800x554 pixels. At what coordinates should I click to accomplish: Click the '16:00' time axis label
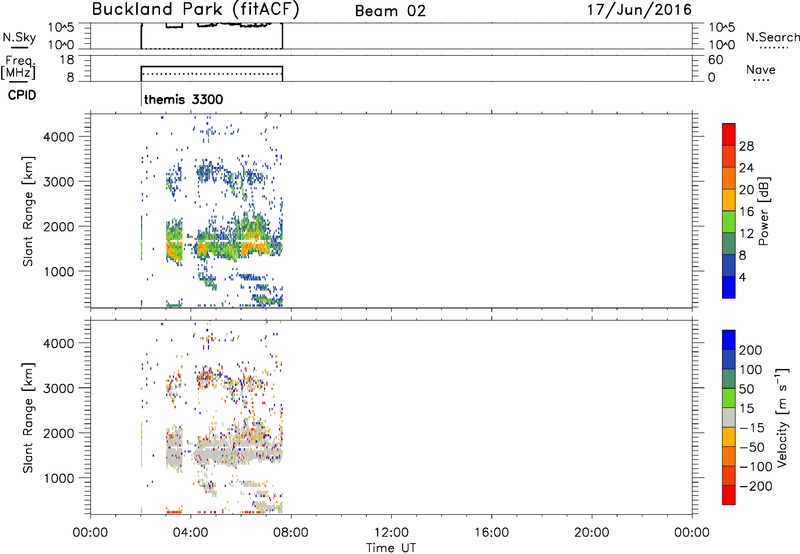point(491,533)
